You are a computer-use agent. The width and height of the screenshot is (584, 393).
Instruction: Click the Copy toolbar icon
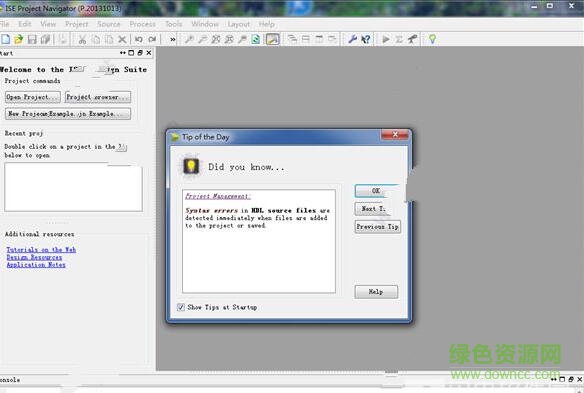(x=96, y=39)
